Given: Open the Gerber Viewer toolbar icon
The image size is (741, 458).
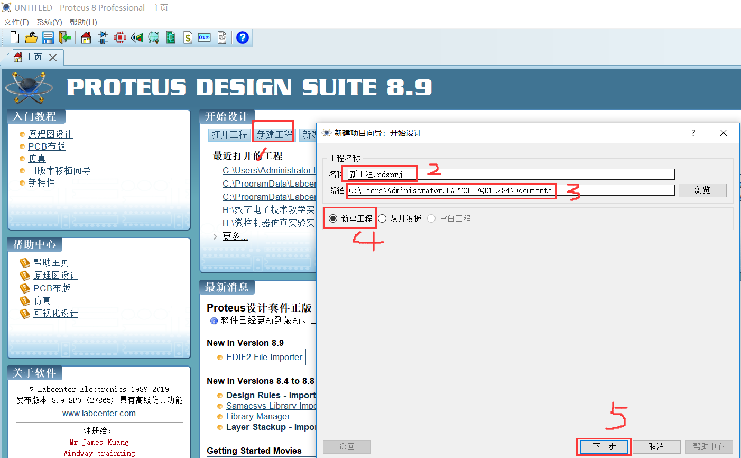Looking at the screenshot, I should pyautogui.click(x=154, y=37).
